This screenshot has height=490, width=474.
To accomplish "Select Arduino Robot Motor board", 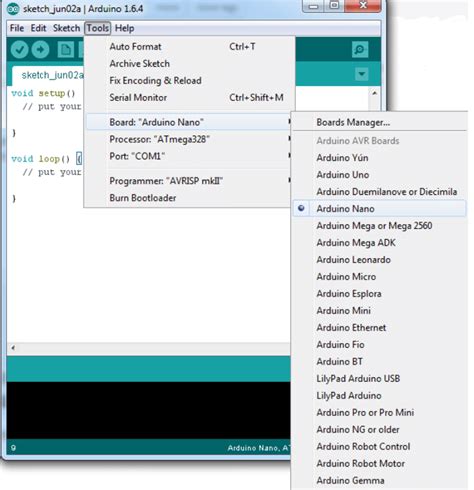I will pyautogui.click(x=379, y=464).
